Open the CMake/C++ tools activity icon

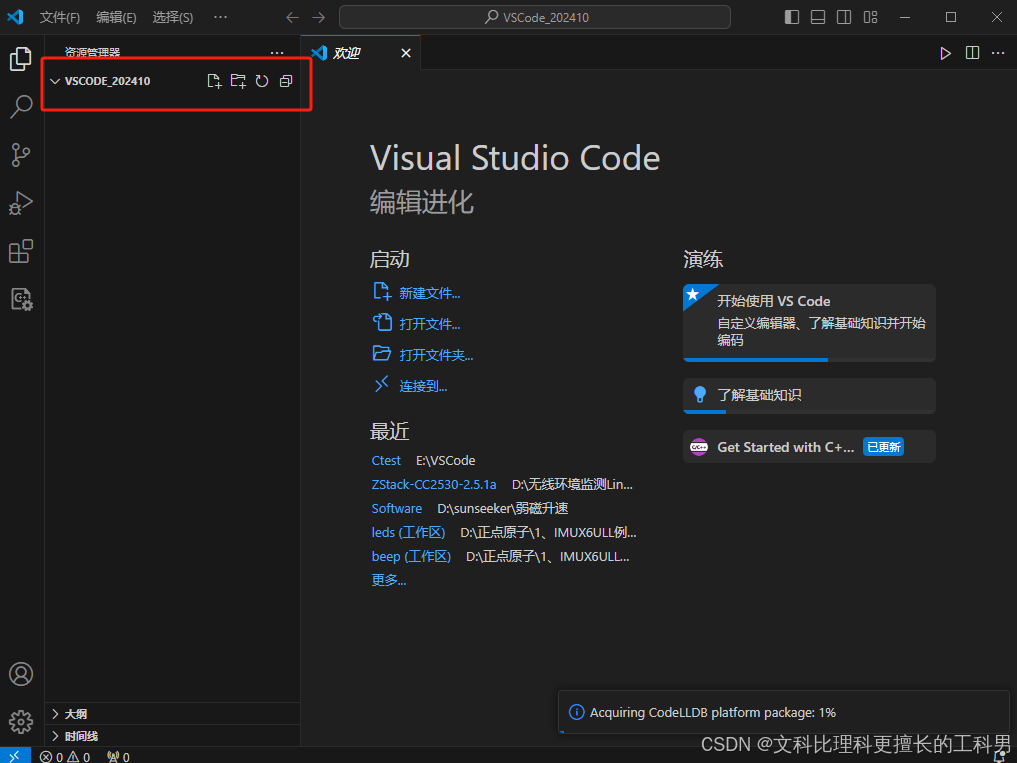[x=21, y=299]
